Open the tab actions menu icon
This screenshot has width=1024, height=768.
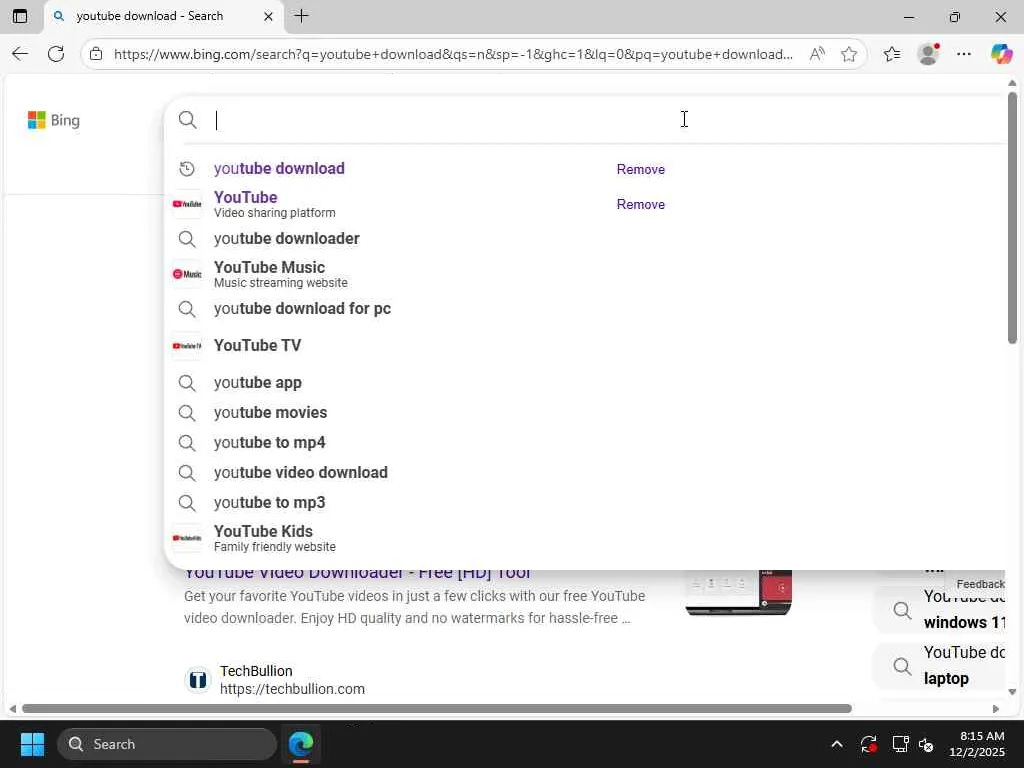(20, 16)
